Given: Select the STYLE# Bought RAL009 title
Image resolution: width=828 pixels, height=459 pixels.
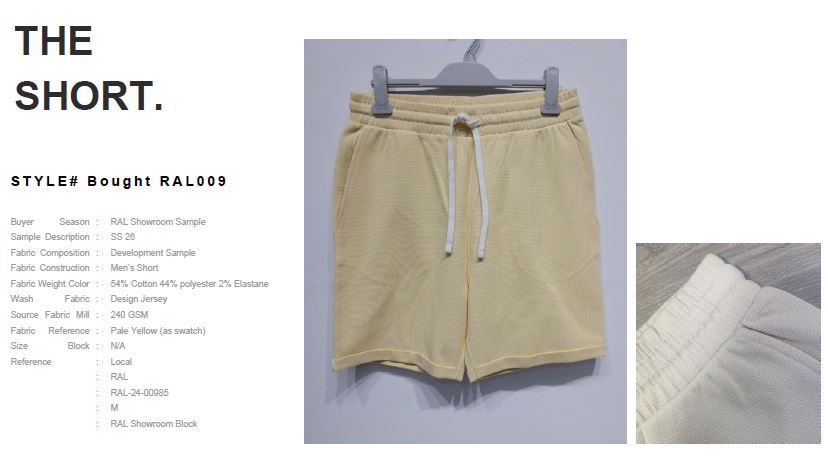Looking at the screenshot, I should click(x=119, y=181).
